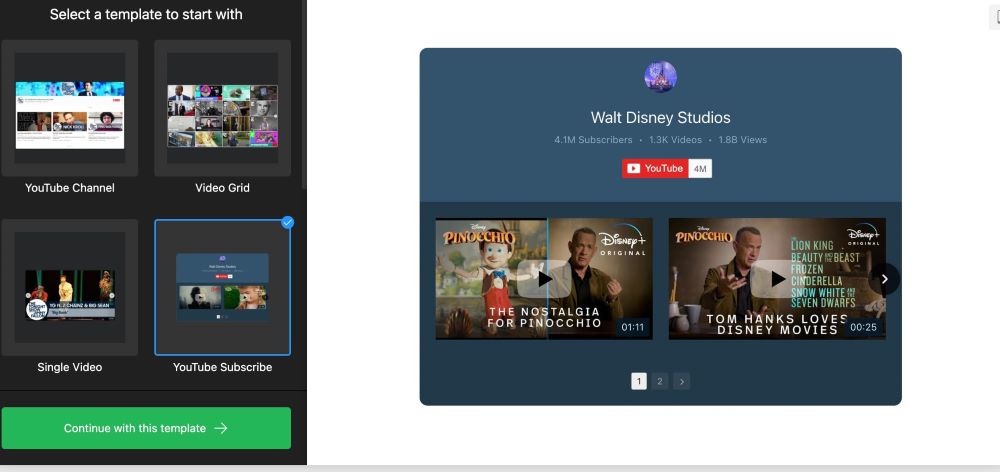The height and width of the screenshot is (472, 1000).
Task: Open Walt Disney Studios channel avatar
Action: pyautogui.click(x=660, y=77)
